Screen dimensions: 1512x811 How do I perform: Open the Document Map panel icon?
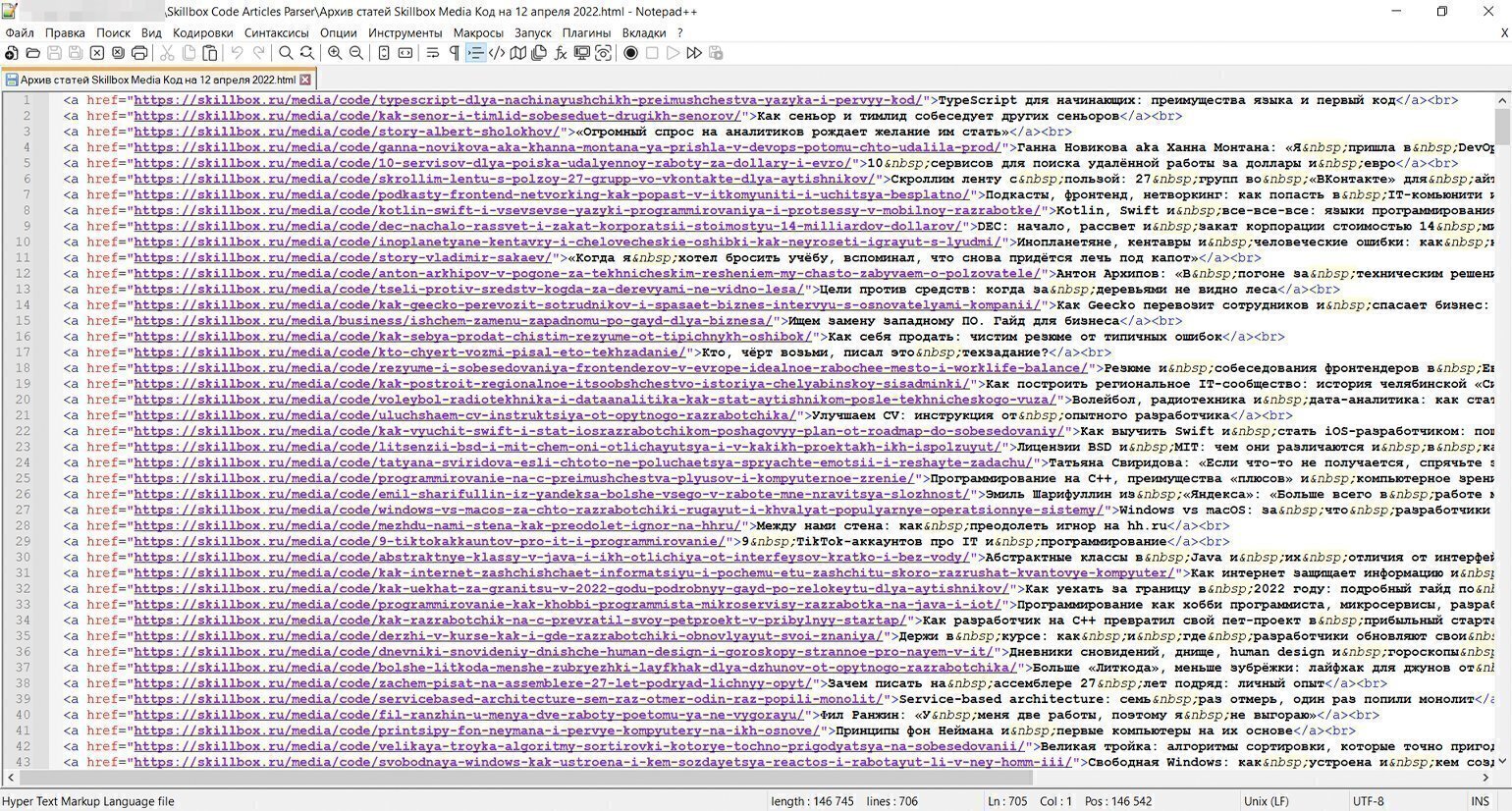[518, 53]
